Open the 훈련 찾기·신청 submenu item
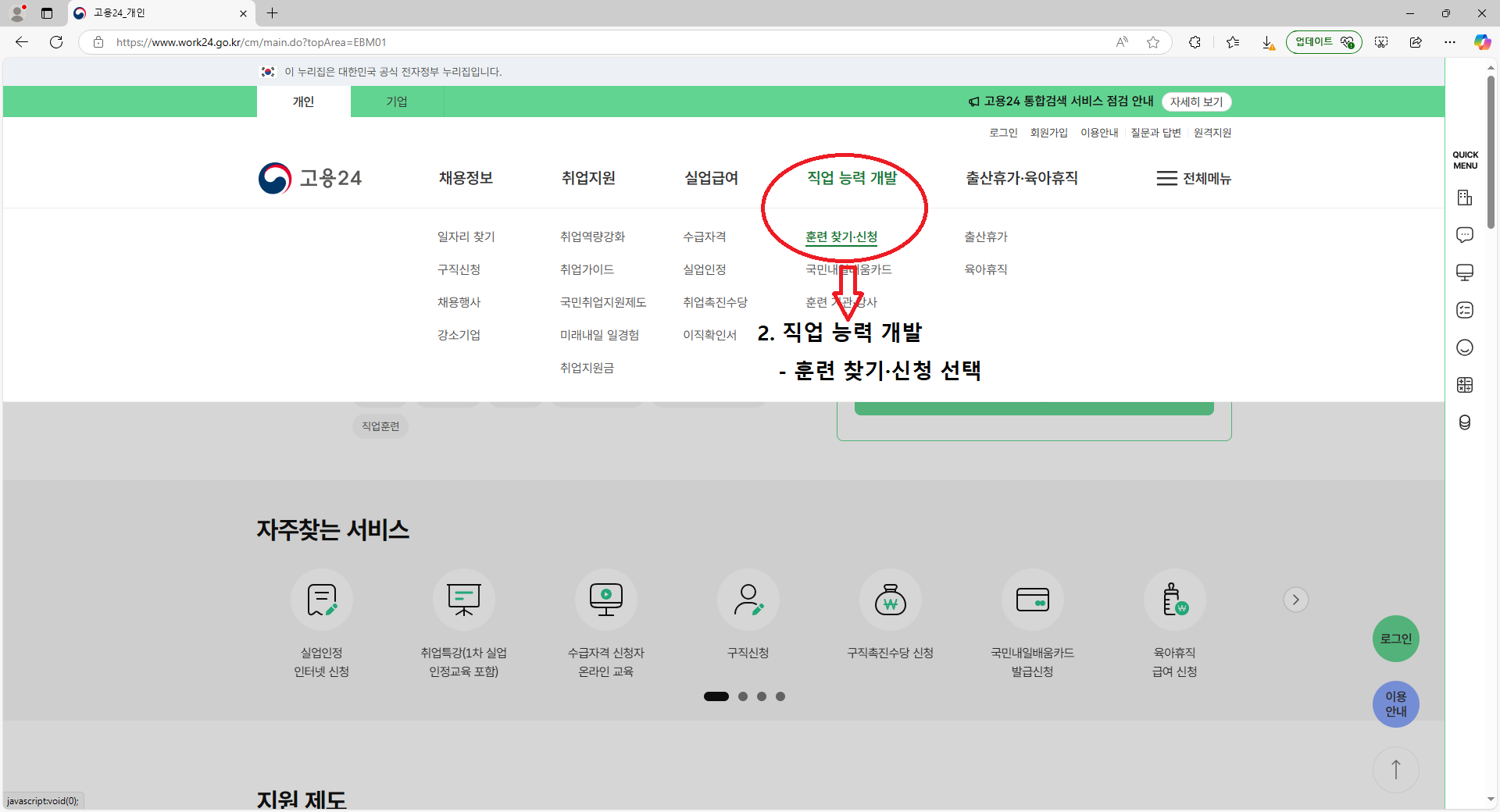 [841, 237]
